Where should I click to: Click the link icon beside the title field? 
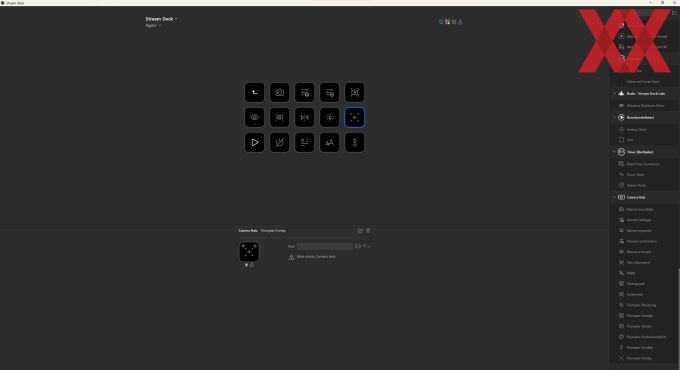(x=358, y=246)
